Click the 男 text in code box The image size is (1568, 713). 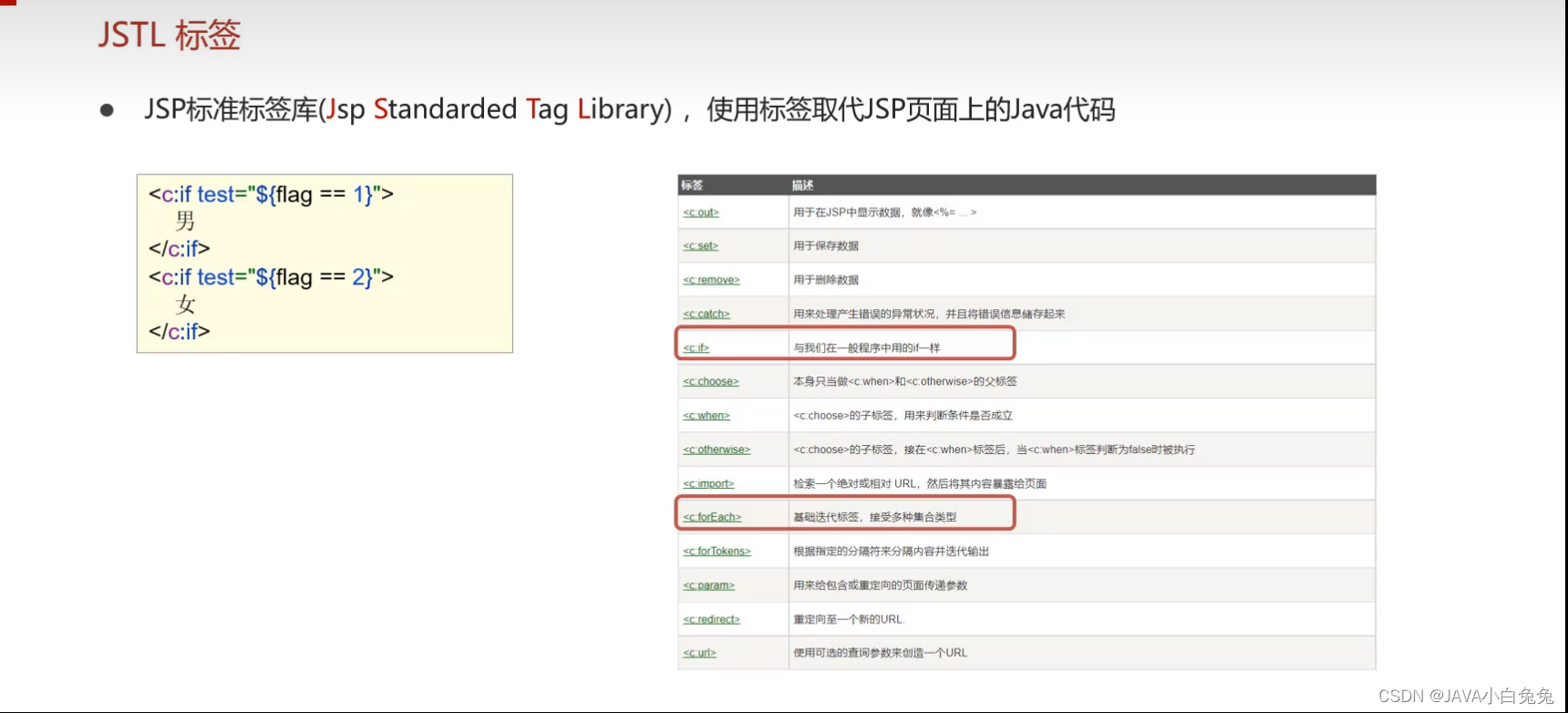click(x=185, y=222)
